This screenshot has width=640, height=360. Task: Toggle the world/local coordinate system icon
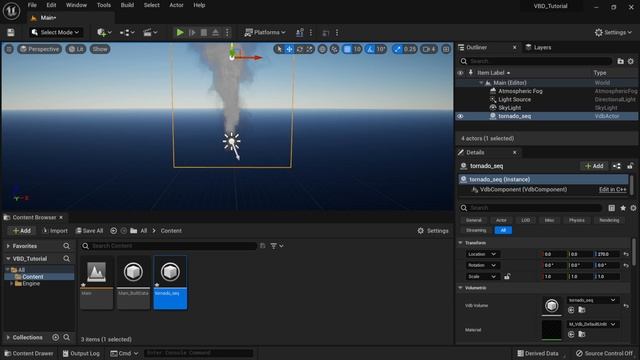322,49
